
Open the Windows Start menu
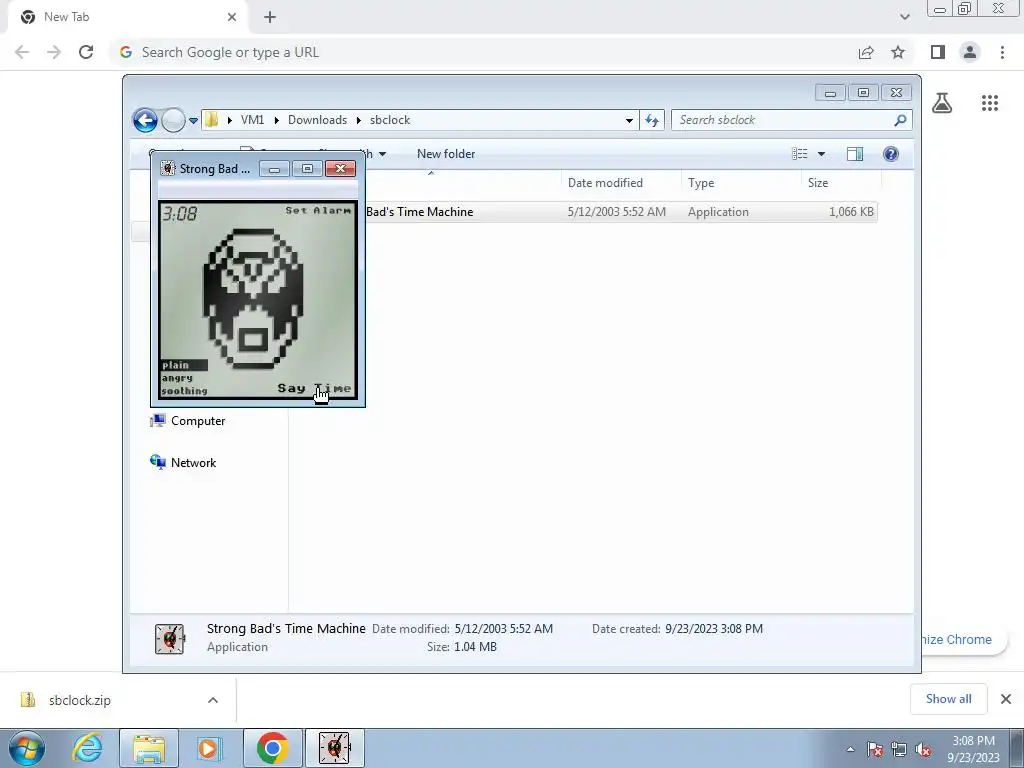26,748
